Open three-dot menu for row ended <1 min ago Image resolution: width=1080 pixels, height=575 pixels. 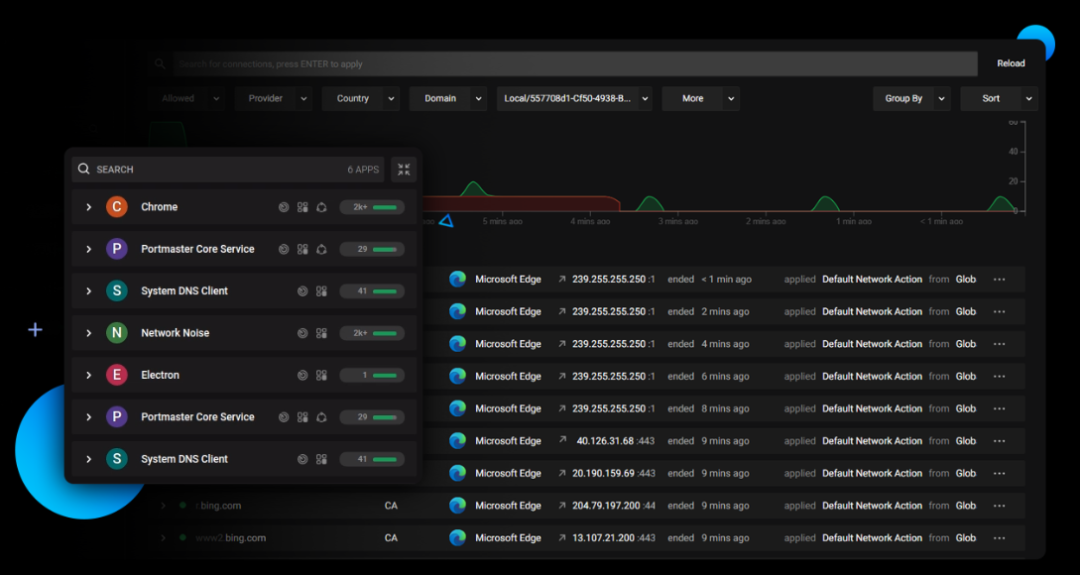[x=999, y=279]
